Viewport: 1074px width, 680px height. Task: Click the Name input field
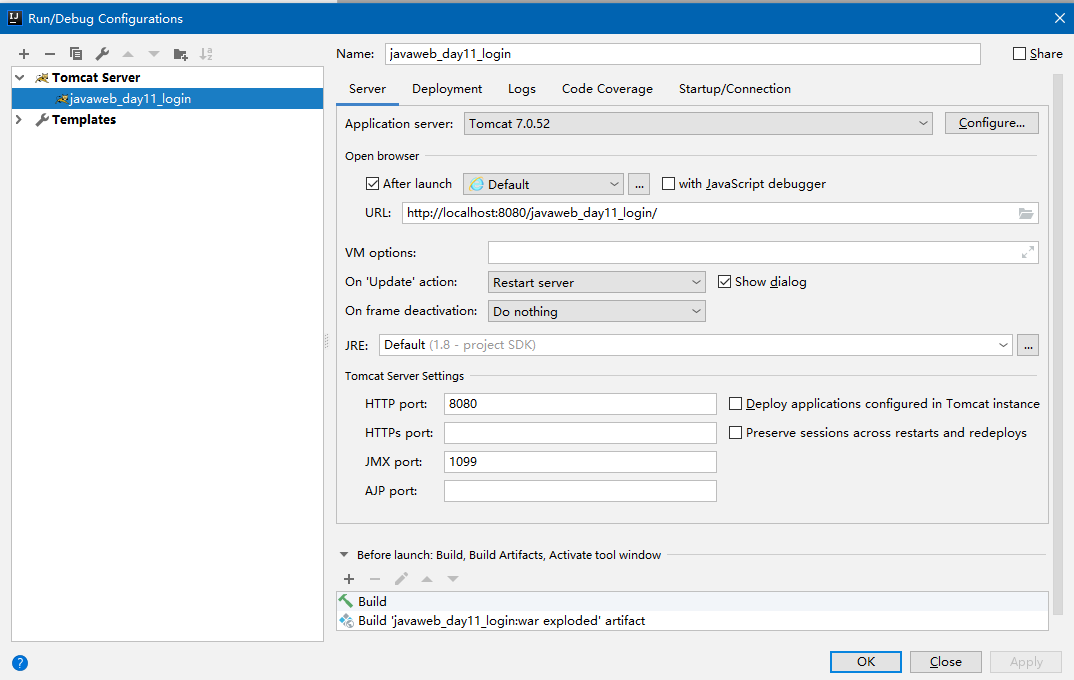click(x=682, y=53)
